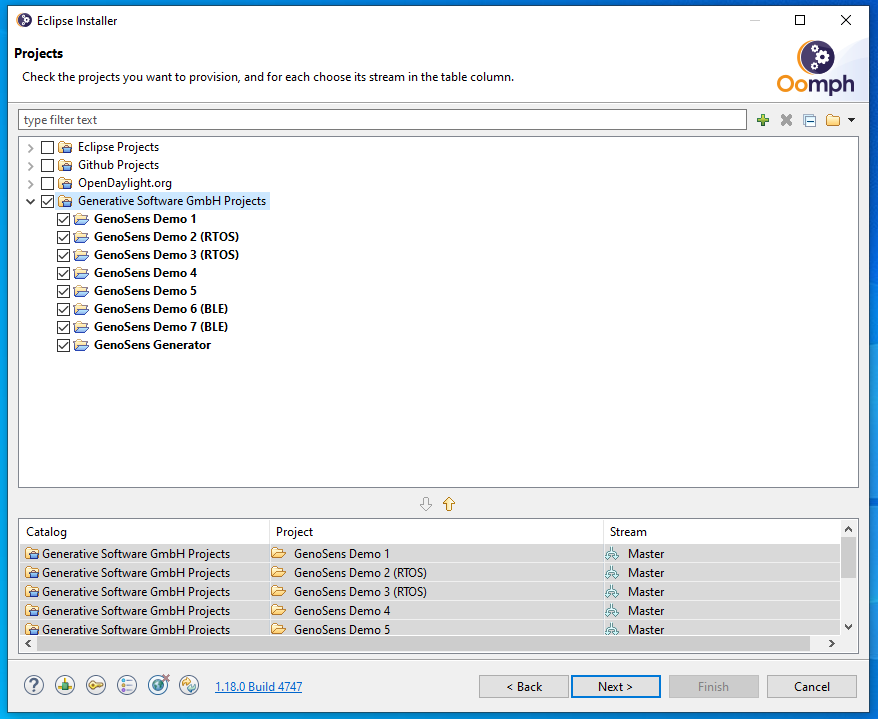Select GenoSens Demo 6 (BLE) tree item
Viewport: 878px width, 719px height.
coord(161,309)
